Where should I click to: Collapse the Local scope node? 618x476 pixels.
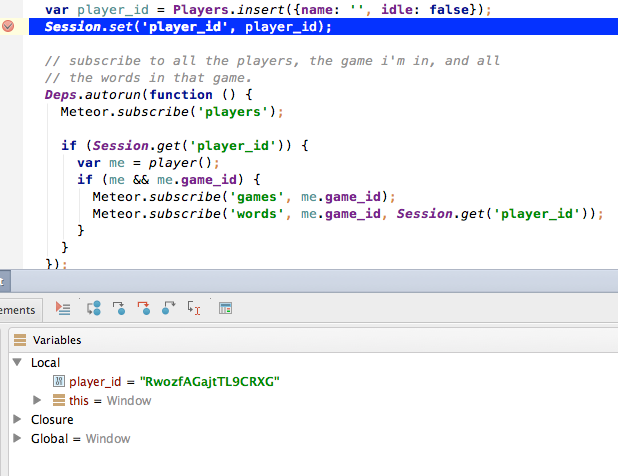[17, 362]
